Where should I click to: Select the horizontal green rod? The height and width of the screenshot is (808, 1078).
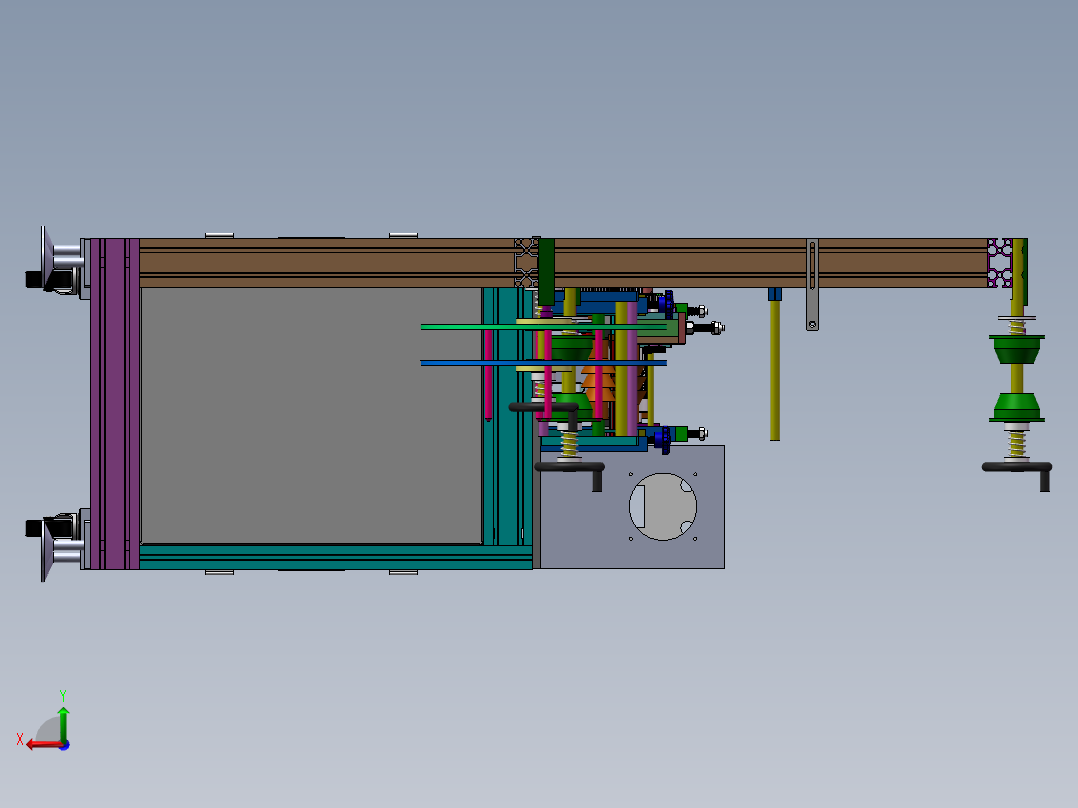pos(543,327)
